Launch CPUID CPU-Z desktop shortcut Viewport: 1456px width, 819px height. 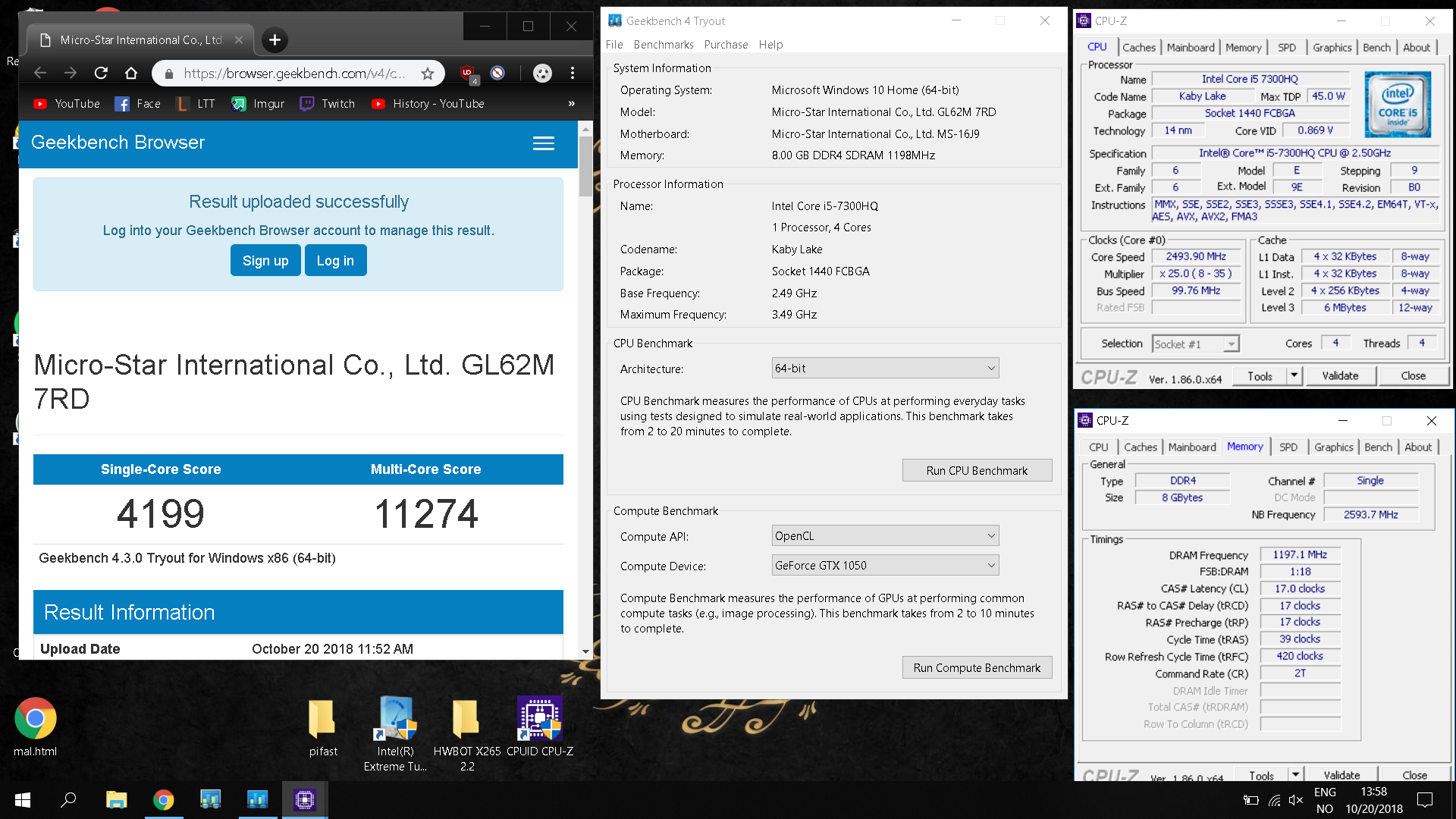540,726
